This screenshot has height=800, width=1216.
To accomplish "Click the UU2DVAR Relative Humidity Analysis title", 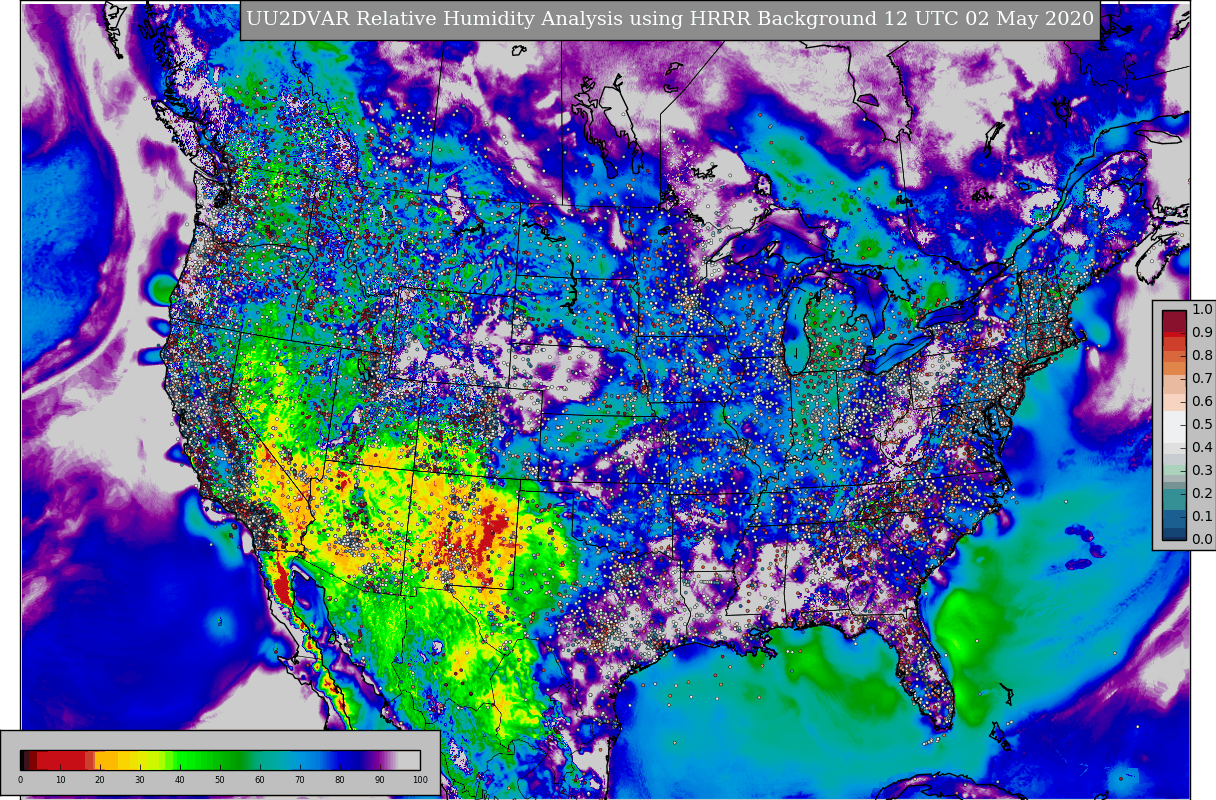I will click(x=670, y=19).
